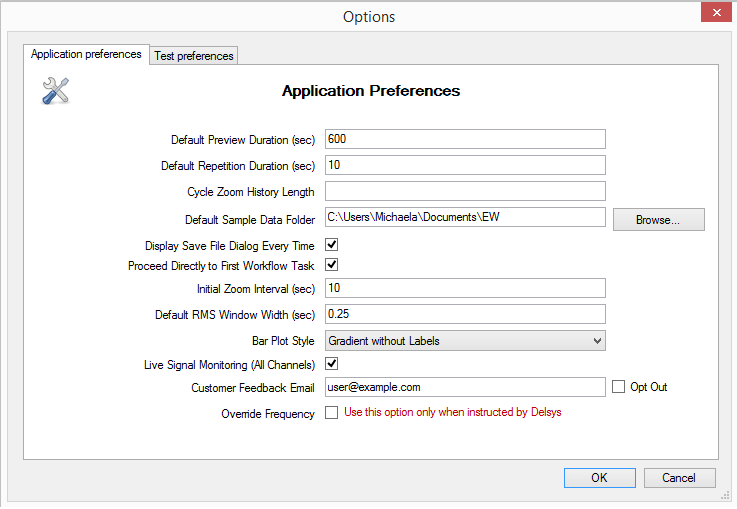Viewport: 737px width, 509px height.
Task: Check the Override Frequency box
Action: (331, 413)
